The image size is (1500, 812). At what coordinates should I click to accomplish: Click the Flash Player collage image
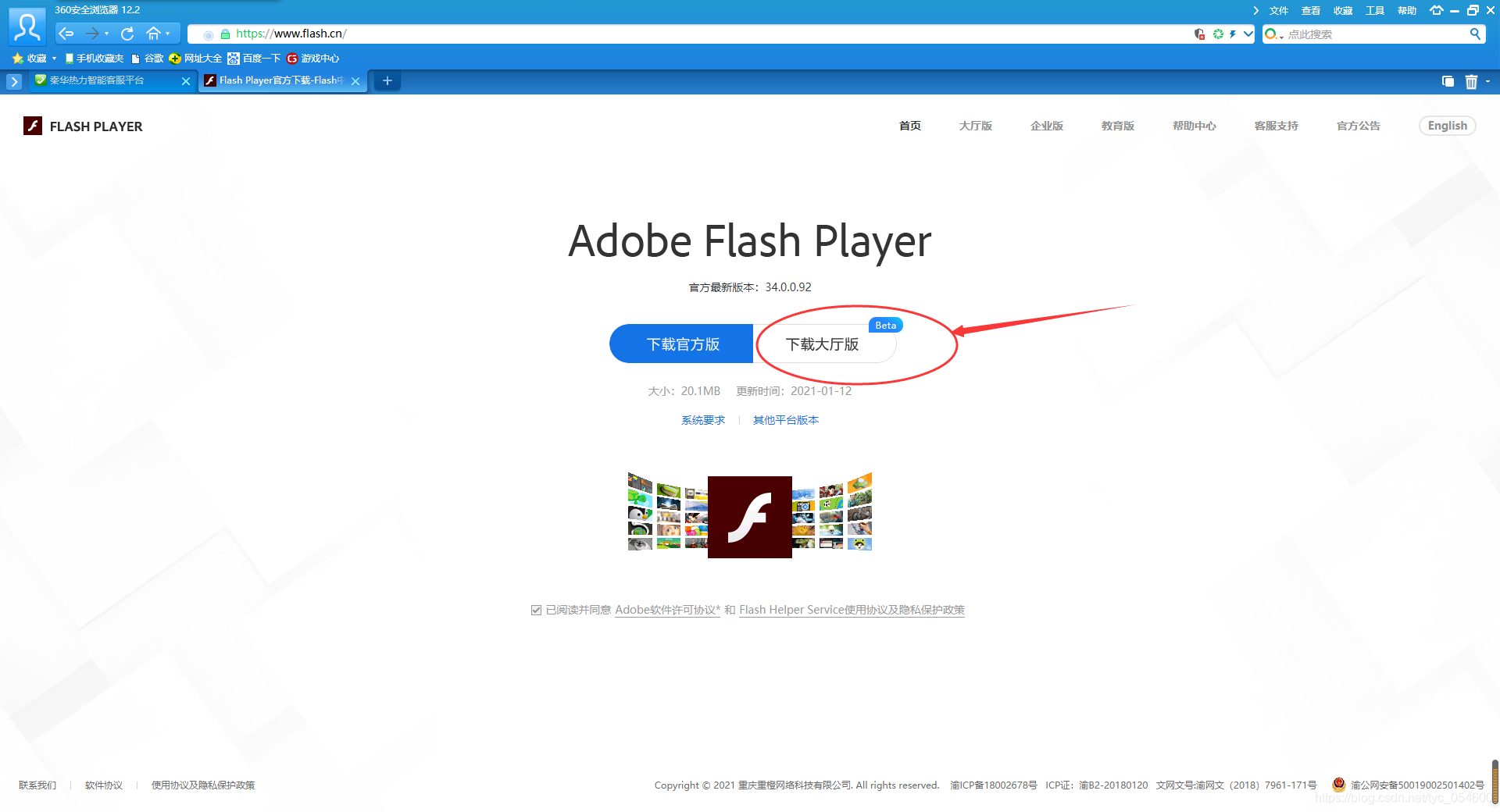click(750, 515)
